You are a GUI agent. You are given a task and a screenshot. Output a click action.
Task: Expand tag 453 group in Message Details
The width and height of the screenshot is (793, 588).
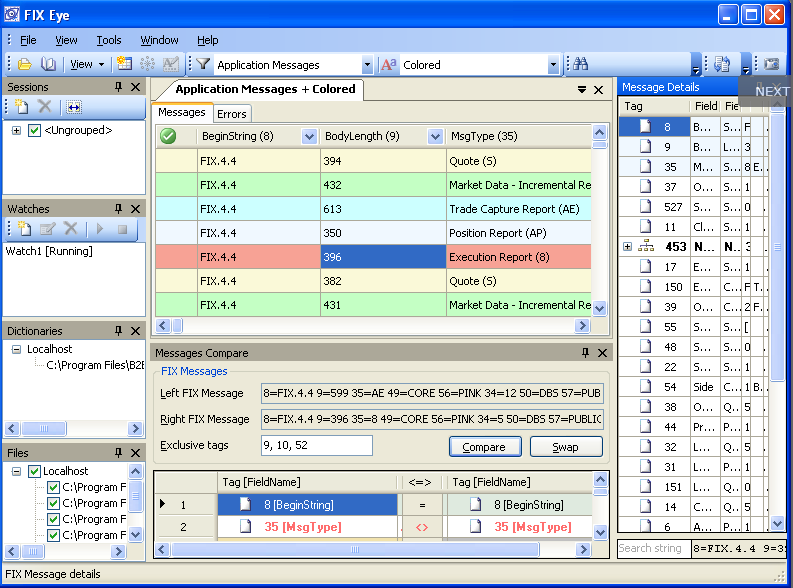(628, 247)
